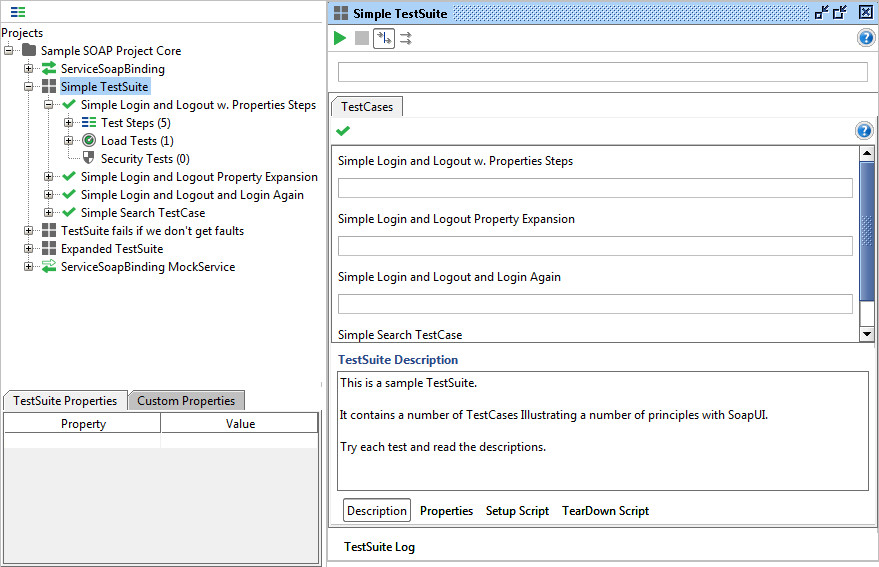The image size is (879, 567).
Task: Expand ServiceSoapBinding MockService node
Action: 29,266
